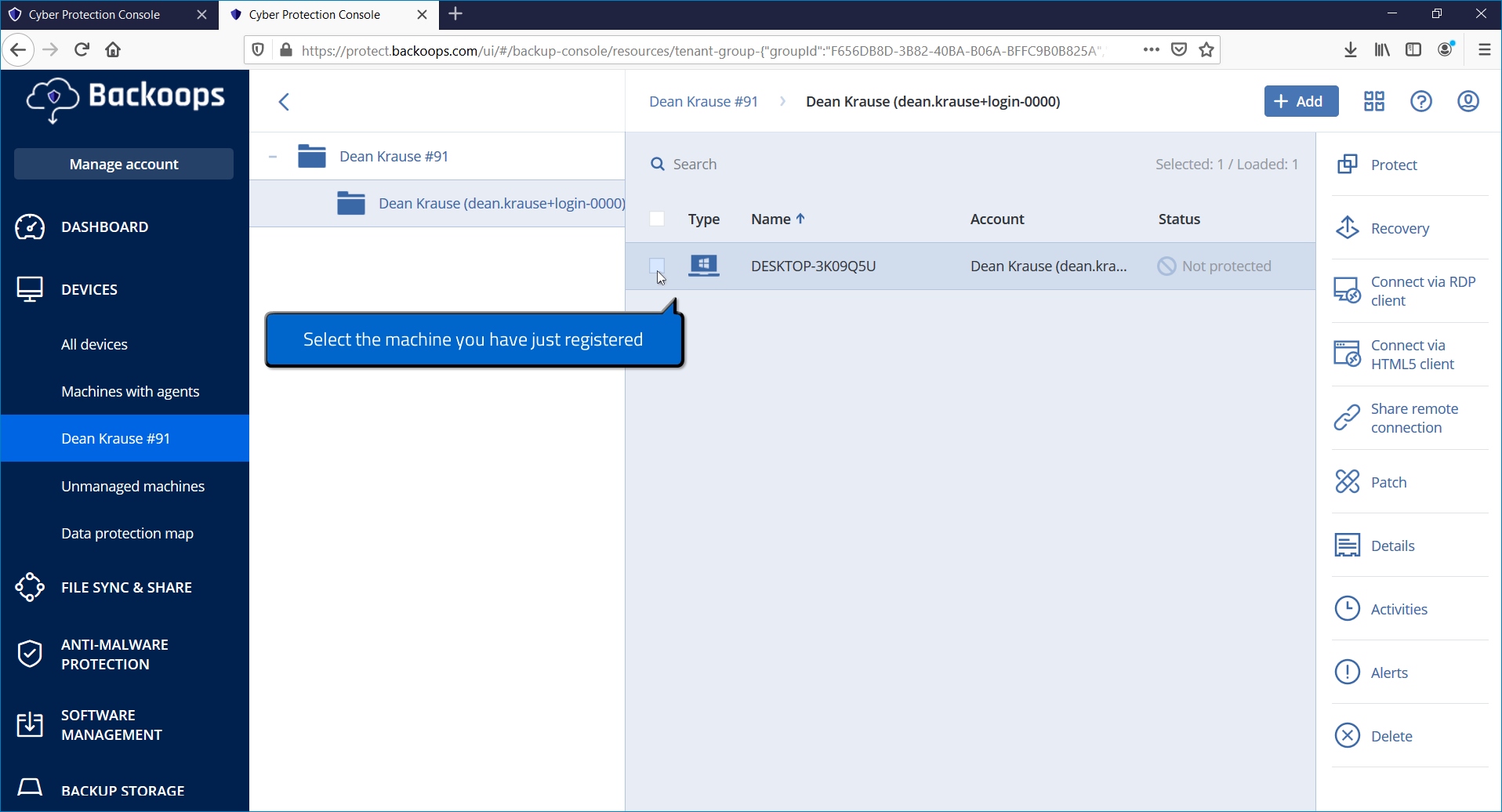Go to Machines with agents

click(x=130, y=391)
